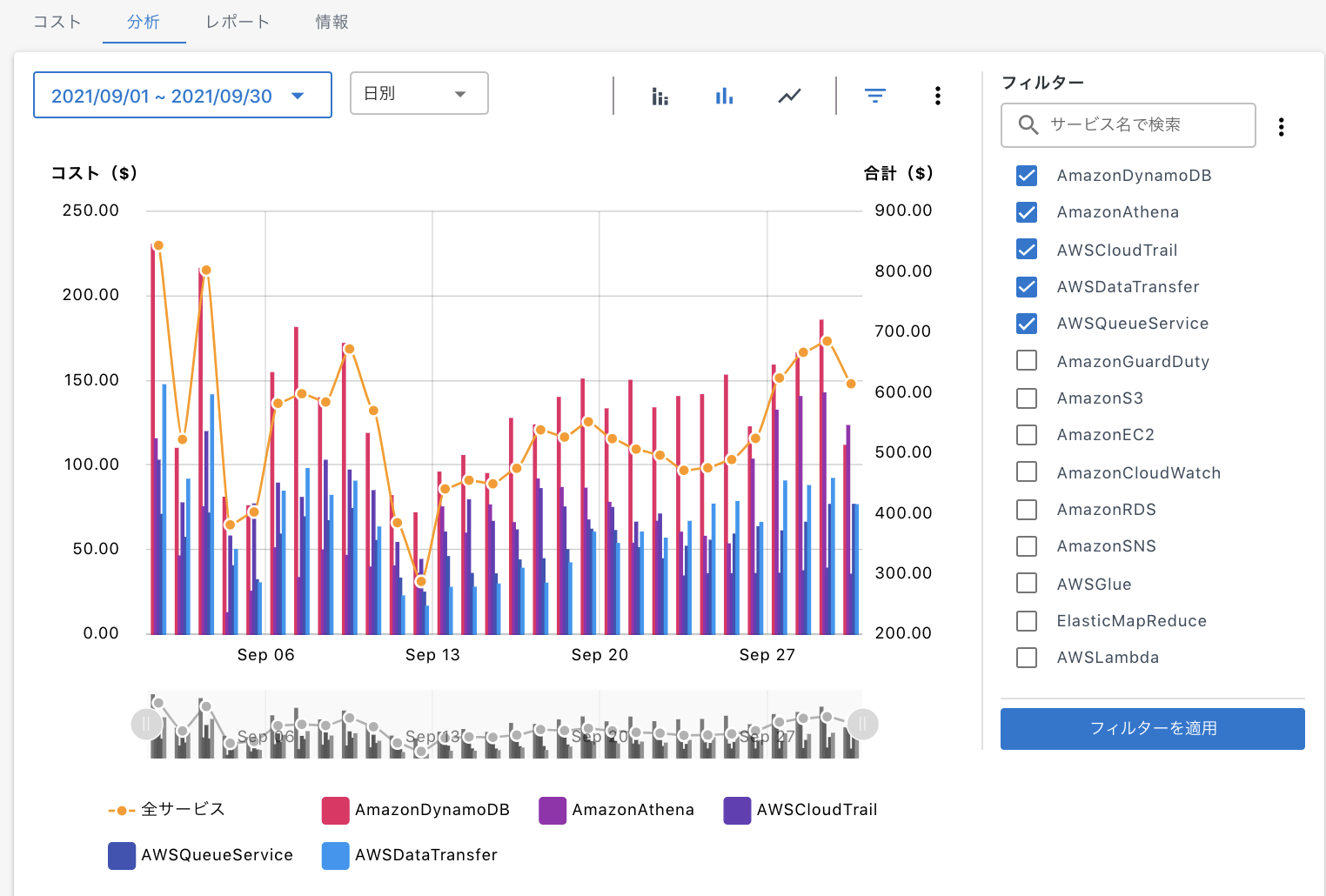Toggle AmazonDynamoDB legend swatch

[336, 810]
